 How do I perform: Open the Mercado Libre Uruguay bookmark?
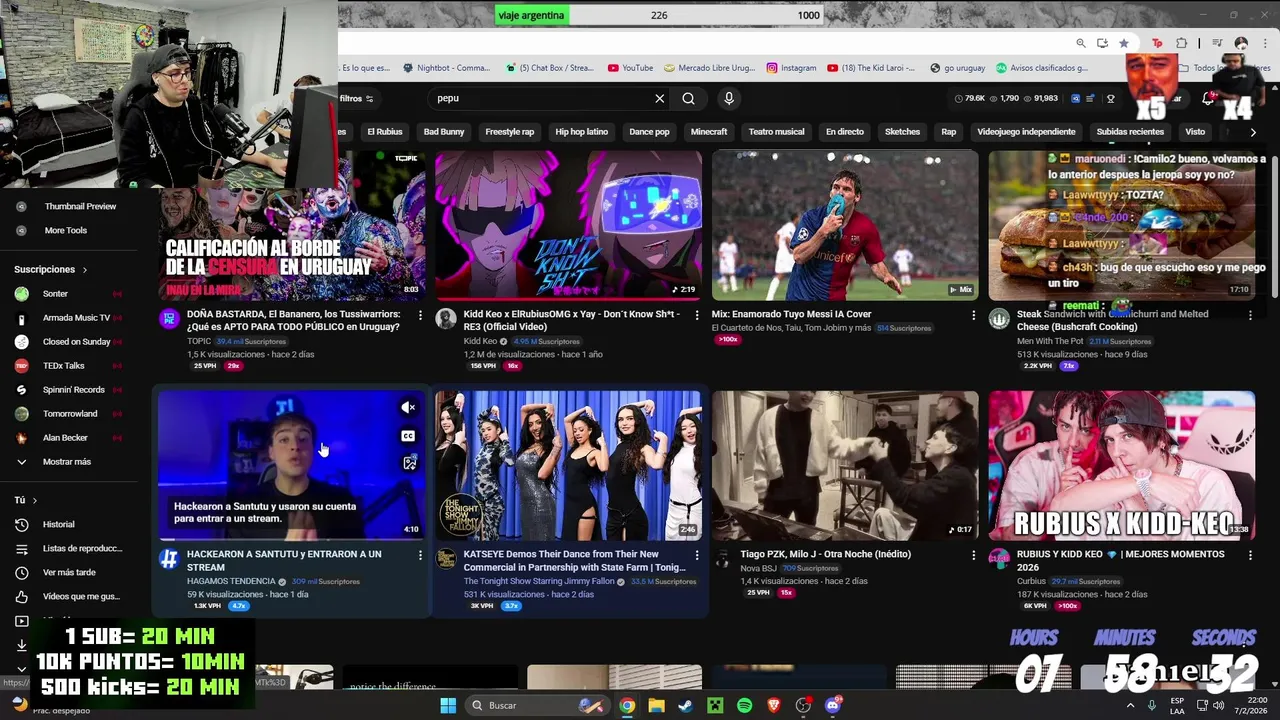tap(708, 68)
